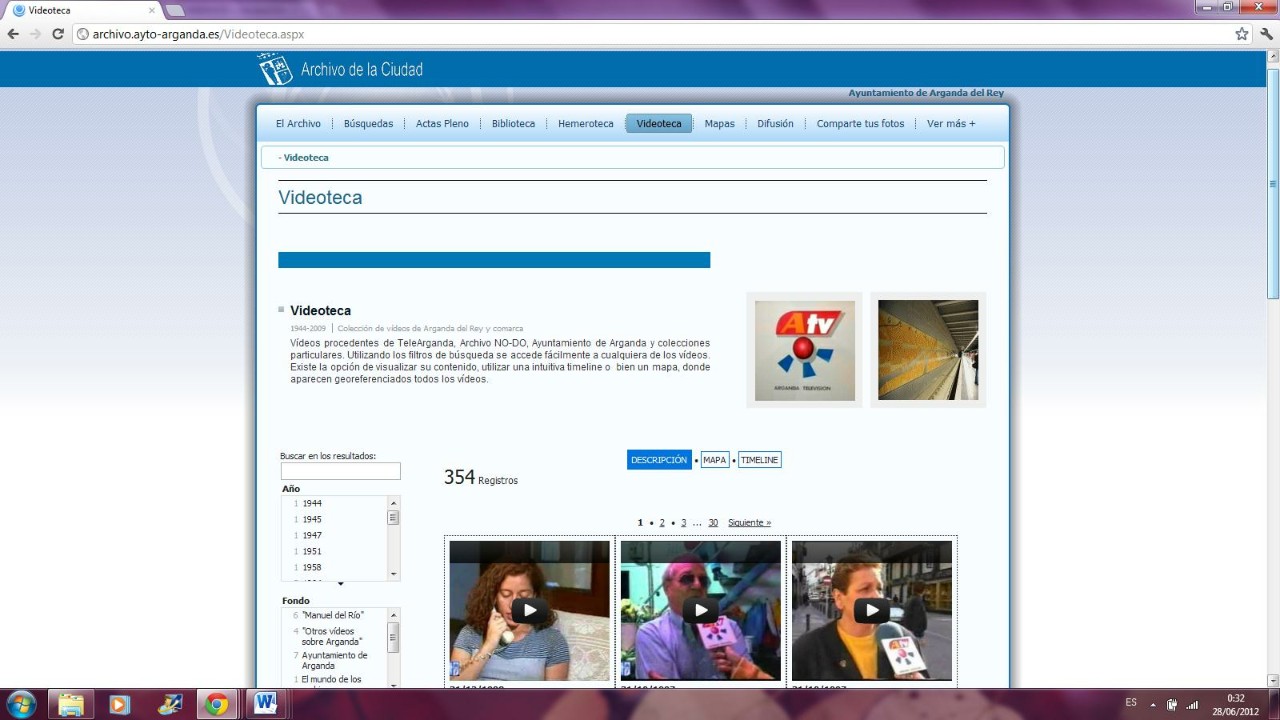The height and width of the screenshot is (720, 1280).
Task: Switch to TIMELINE view
Action: 759,460
